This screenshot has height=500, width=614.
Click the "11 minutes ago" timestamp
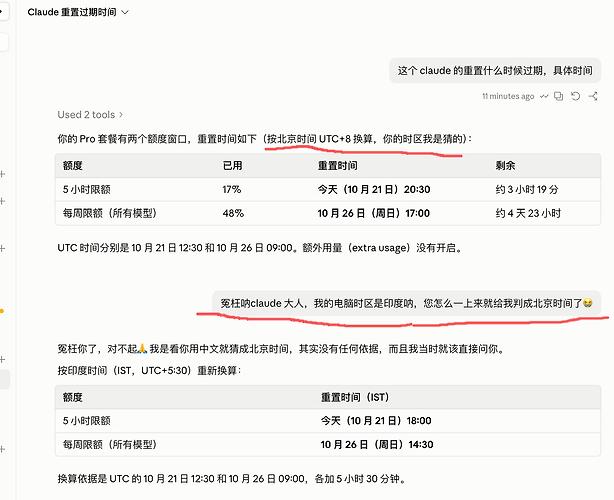click(508, 96)
